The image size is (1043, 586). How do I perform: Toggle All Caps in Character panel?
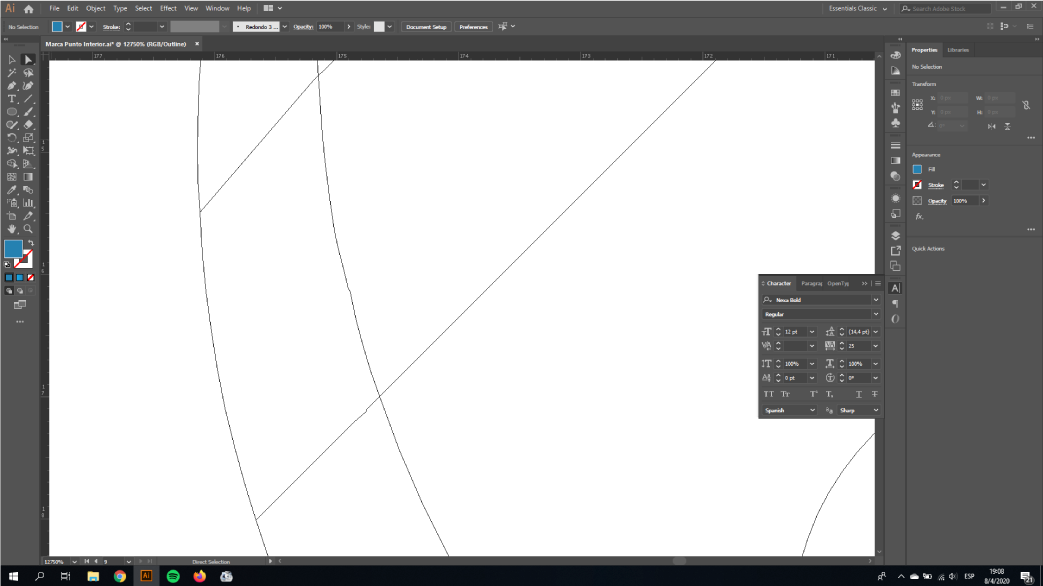pyautogui.click(x=768, y=395)
